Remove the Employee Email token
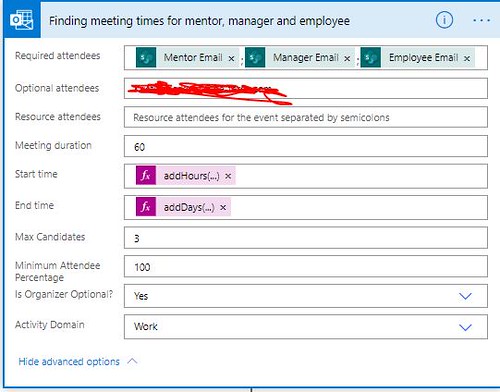This screenshot has height=392, width=500. (467, 58)
